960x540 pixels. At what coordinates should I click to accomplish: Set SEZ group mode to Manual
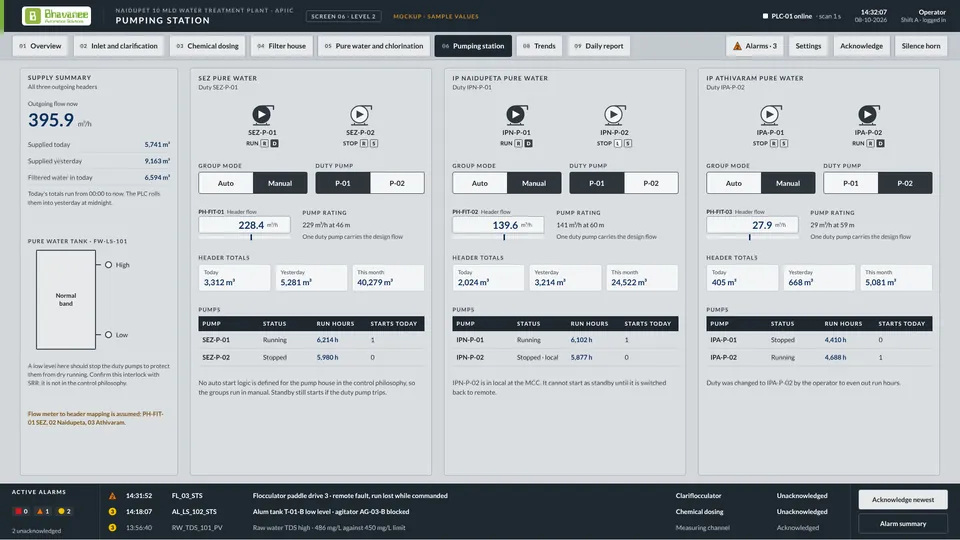pyautogui.click(x=280, y=183)
